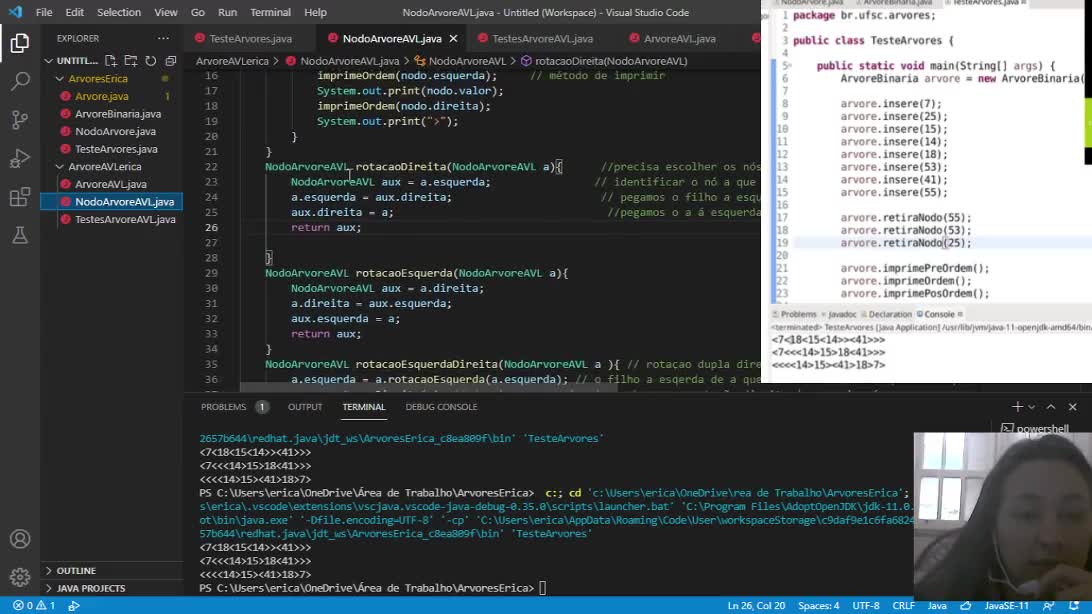Open the File menu
The image size is (1092, 614).
click(x=44, y=13)
